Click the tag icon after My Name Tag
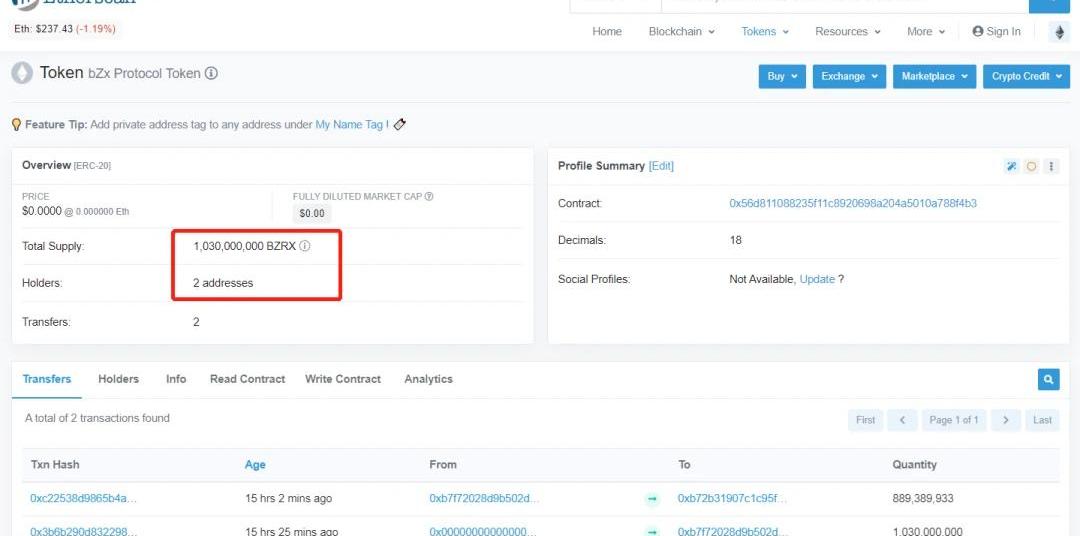The image size is (1080, 536). [399, 125]
